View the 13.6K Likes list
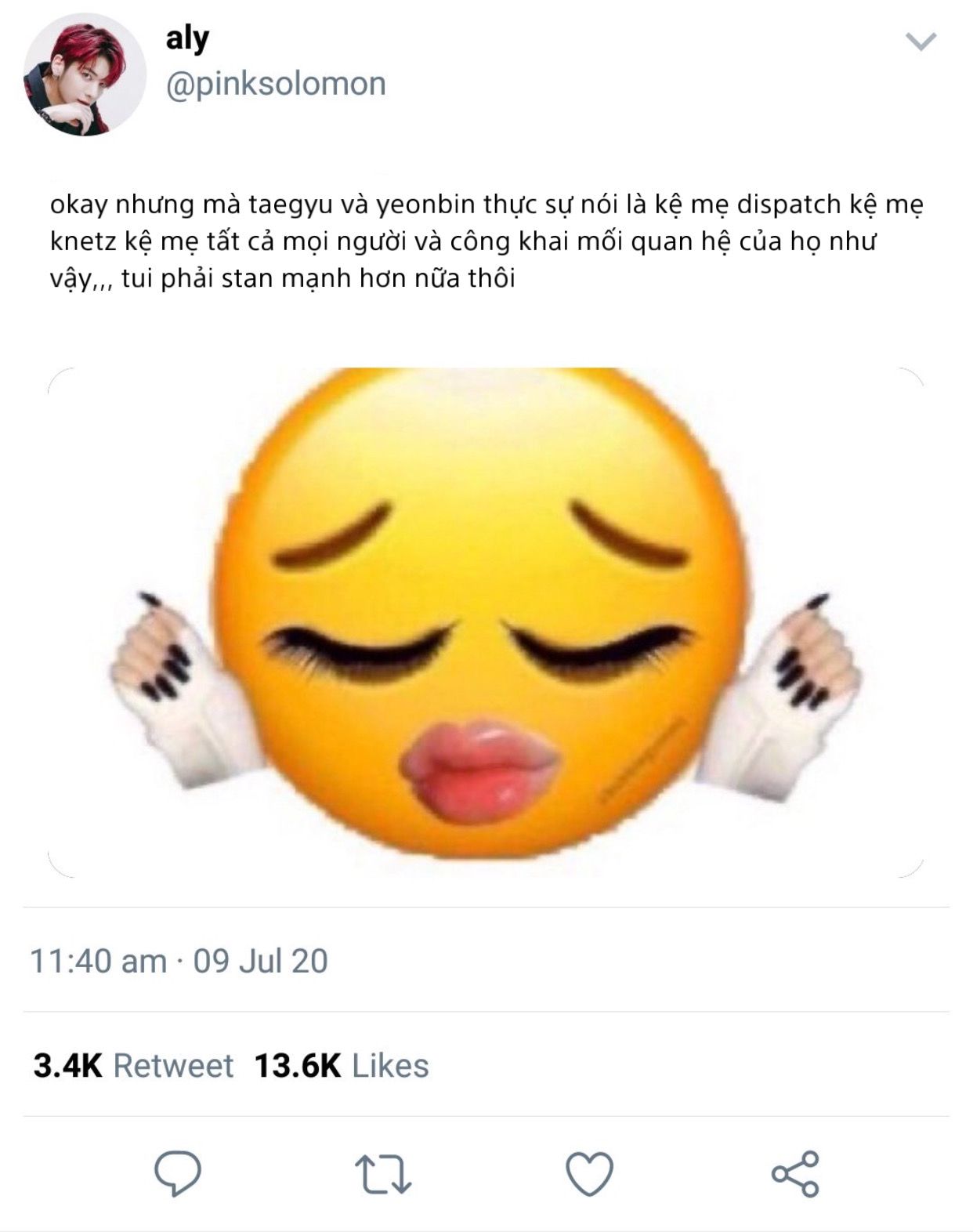 tap(342, 1066)
